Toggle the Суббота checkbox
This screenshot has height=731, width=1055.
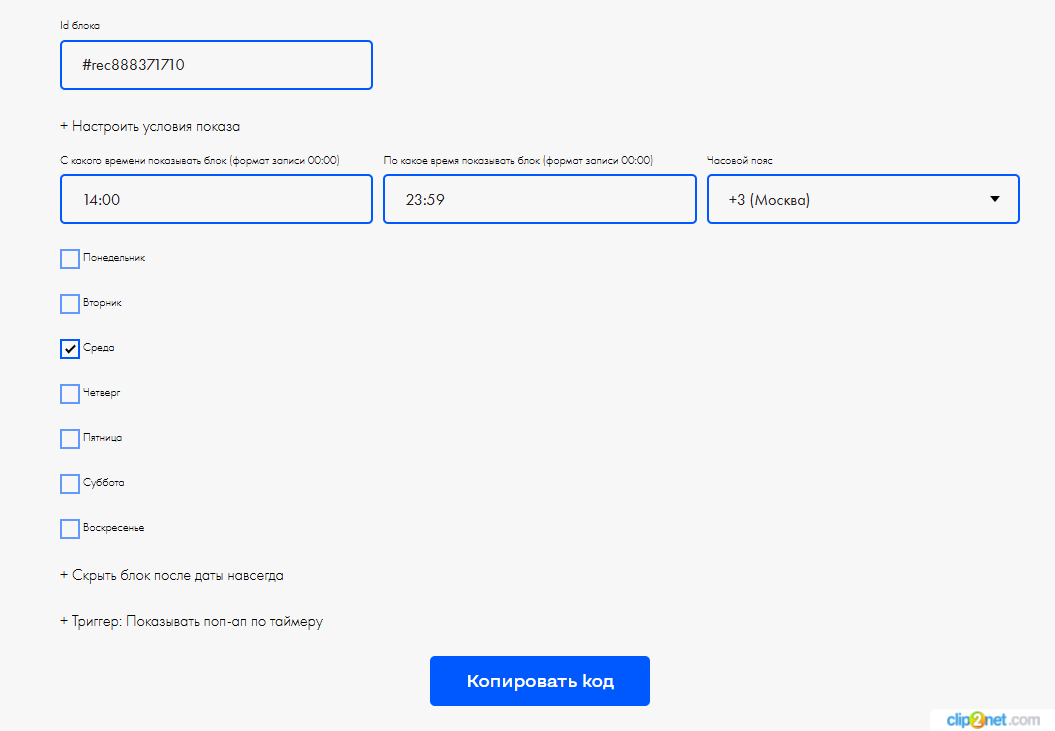pos(70,484)
